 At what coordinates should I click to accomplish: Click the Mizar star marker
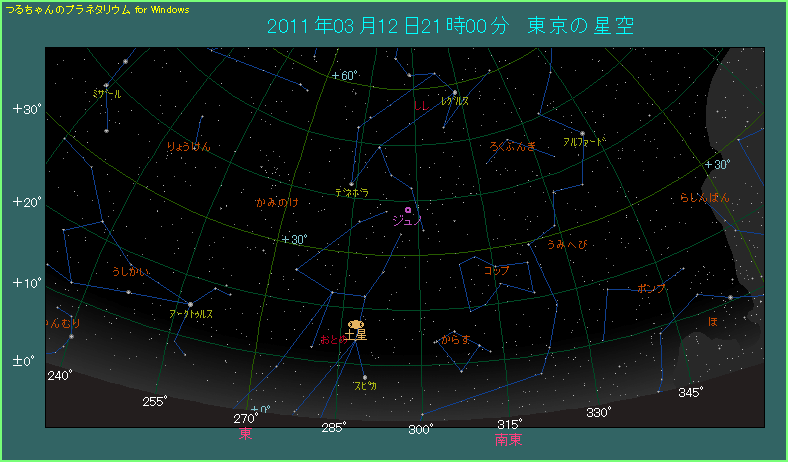pos(106,85)
